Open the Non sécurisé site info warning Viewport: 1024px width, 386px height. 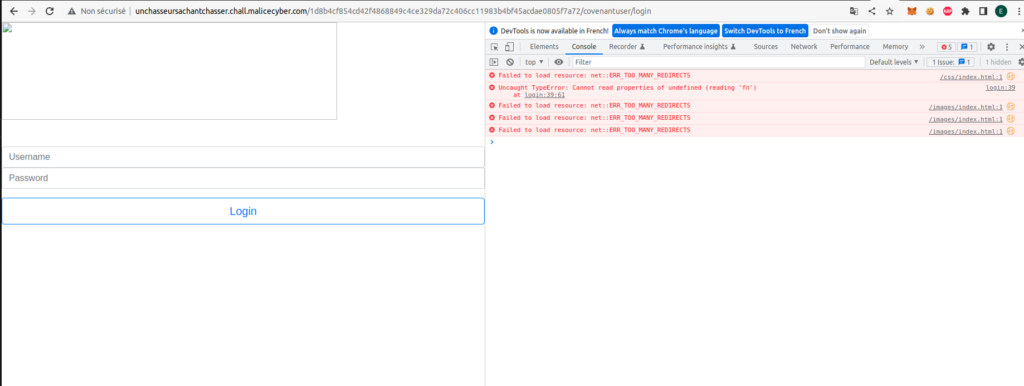click(x=97, y=11)
